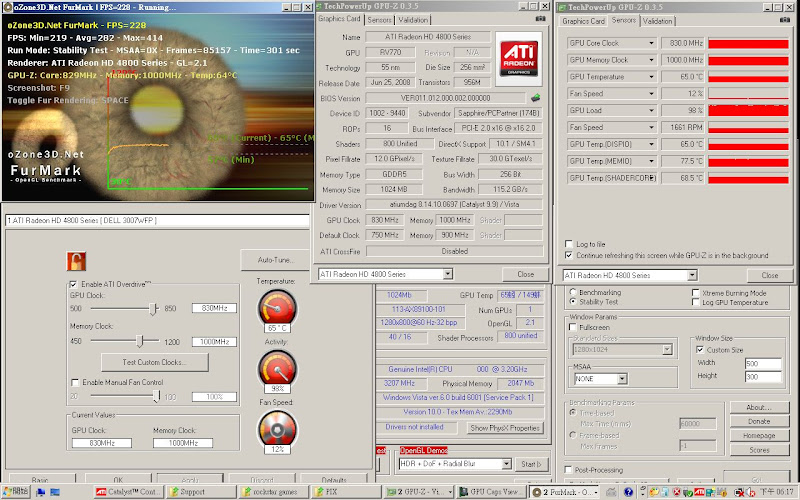Select the Benchmarking radio button
Image resolution: width=800 pixels, height=500 pixels.
pos(573,293)
